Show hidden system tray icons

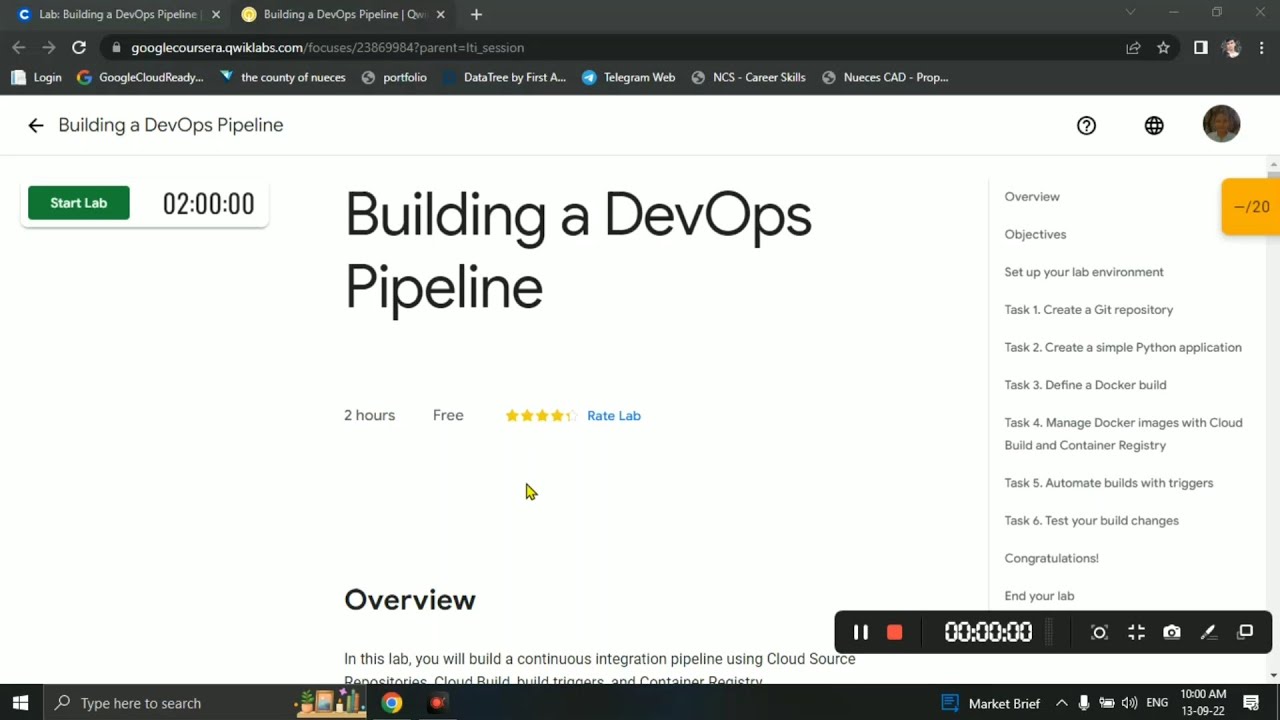tap(1061, 703)
